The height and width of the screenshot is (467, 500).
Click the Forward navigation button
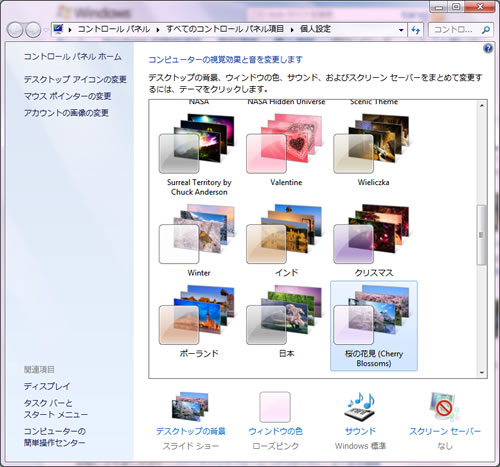[33, 30]
